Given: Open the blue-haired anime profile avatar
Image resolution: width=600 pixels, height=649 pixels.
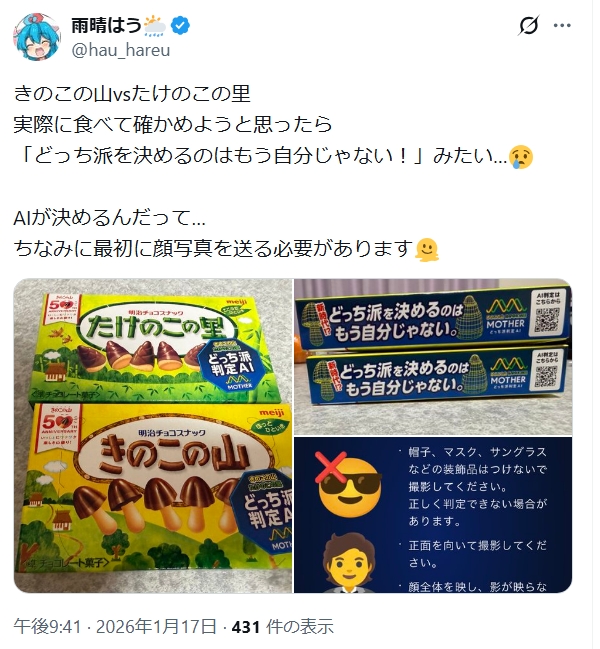Looking at the screenshot, I should coord(37,36).
